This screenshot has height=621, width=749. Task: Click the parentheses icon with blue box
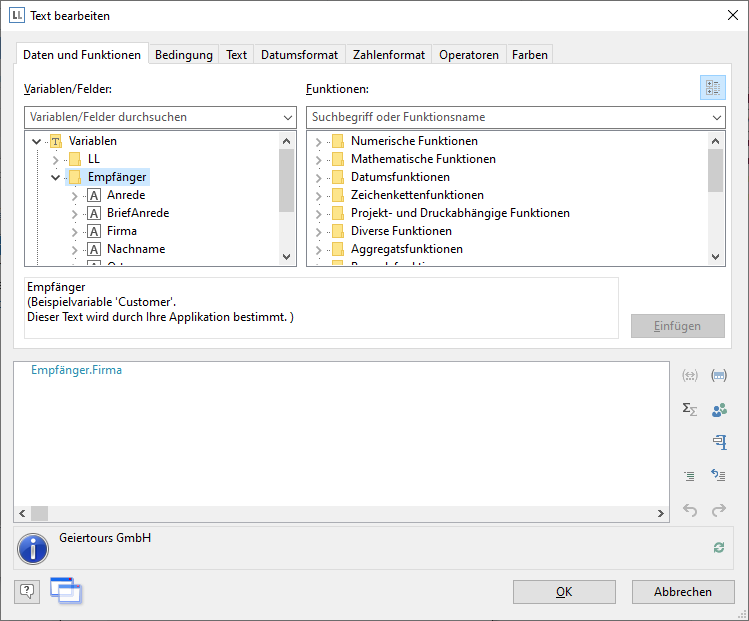click(718, 376)
